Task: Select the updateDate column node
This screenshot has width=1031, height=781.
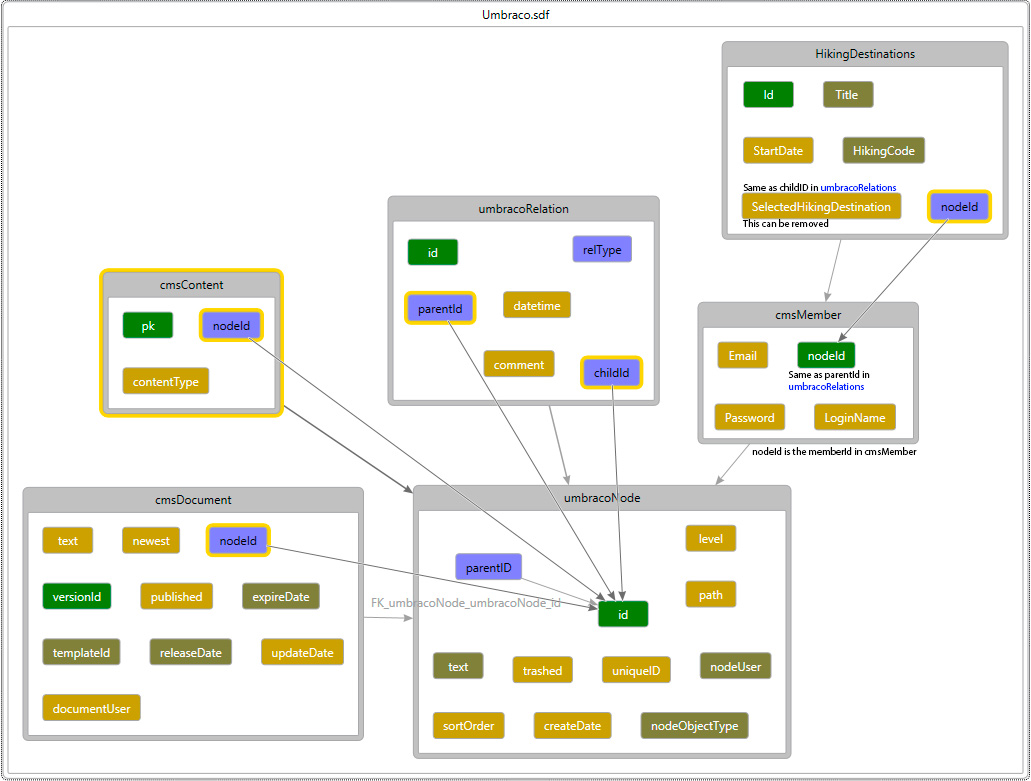Action: [302, 653]
